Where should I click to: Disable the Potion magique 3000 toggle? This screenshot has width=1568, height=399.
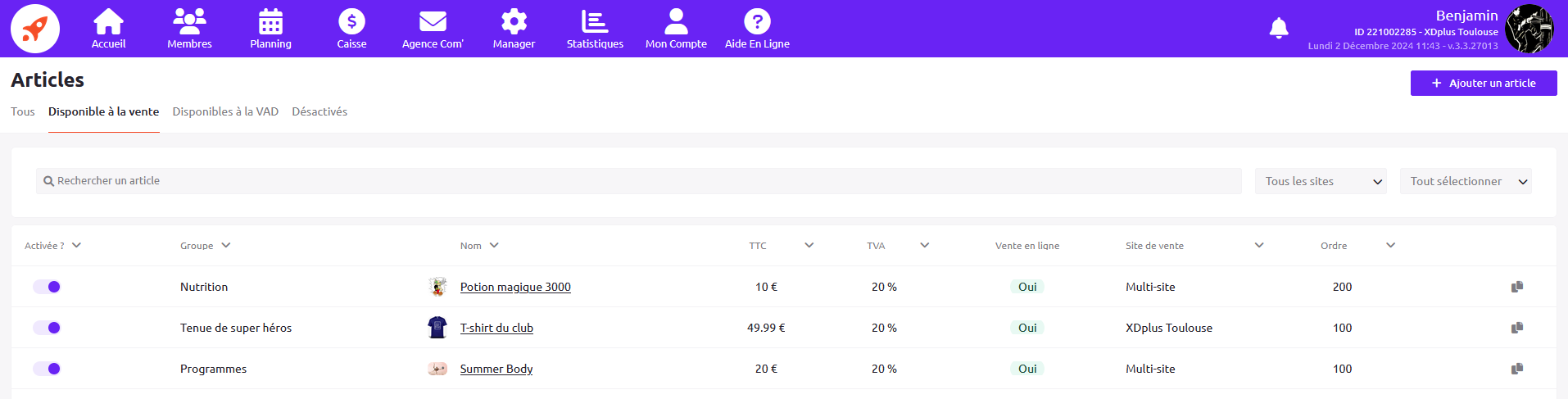[47, 287]
